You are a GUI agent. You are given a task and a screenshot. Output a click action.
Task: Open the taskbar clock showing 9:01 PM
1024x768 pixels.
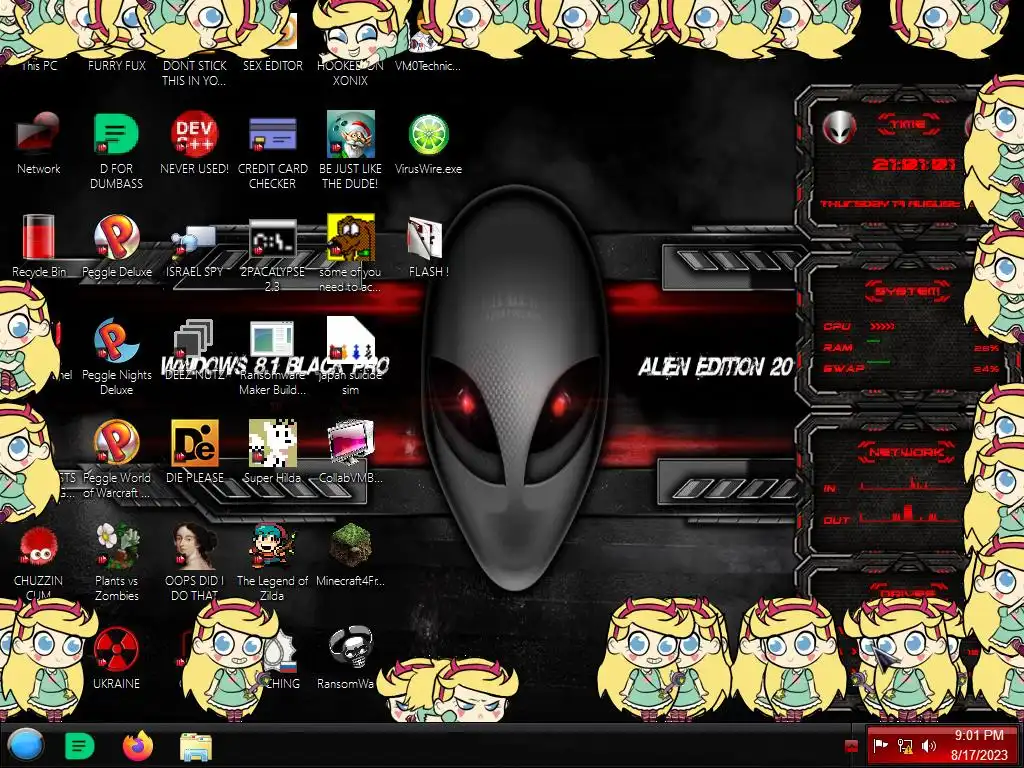coord(979,745)
